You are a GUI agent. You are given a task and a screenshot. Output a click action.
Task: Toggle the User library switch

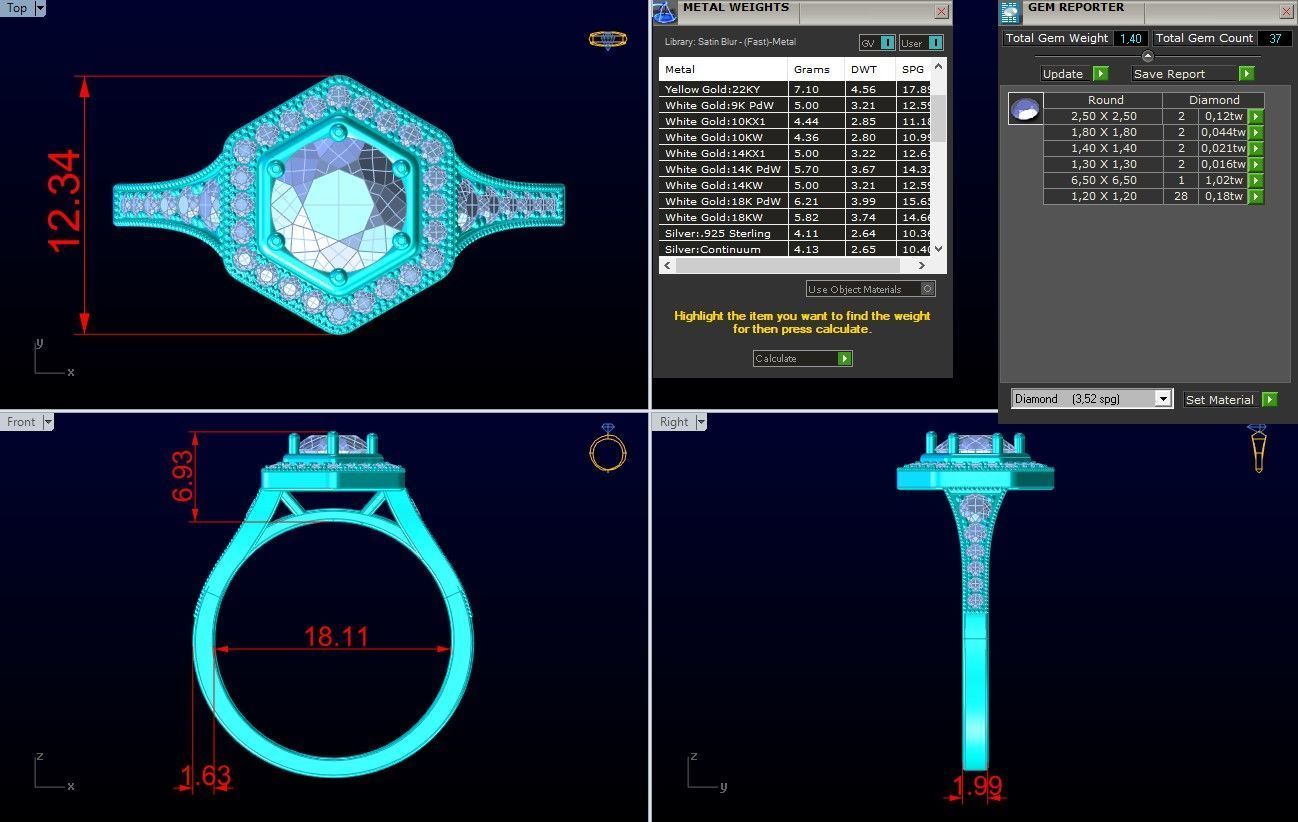click(935, 43)
